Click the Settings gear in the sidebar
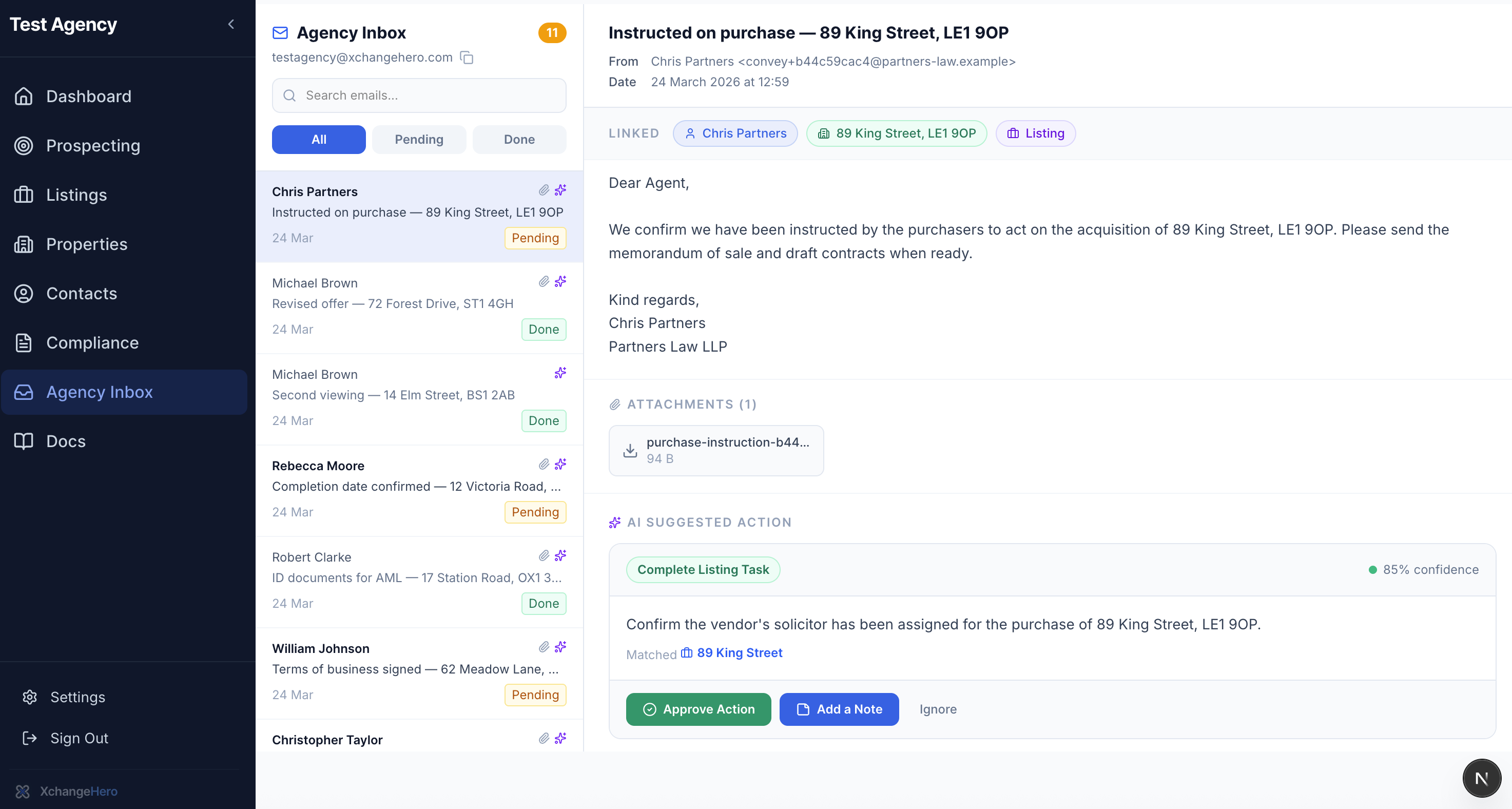Screen dimensions: 1512x809 click(x=30, y=697)
